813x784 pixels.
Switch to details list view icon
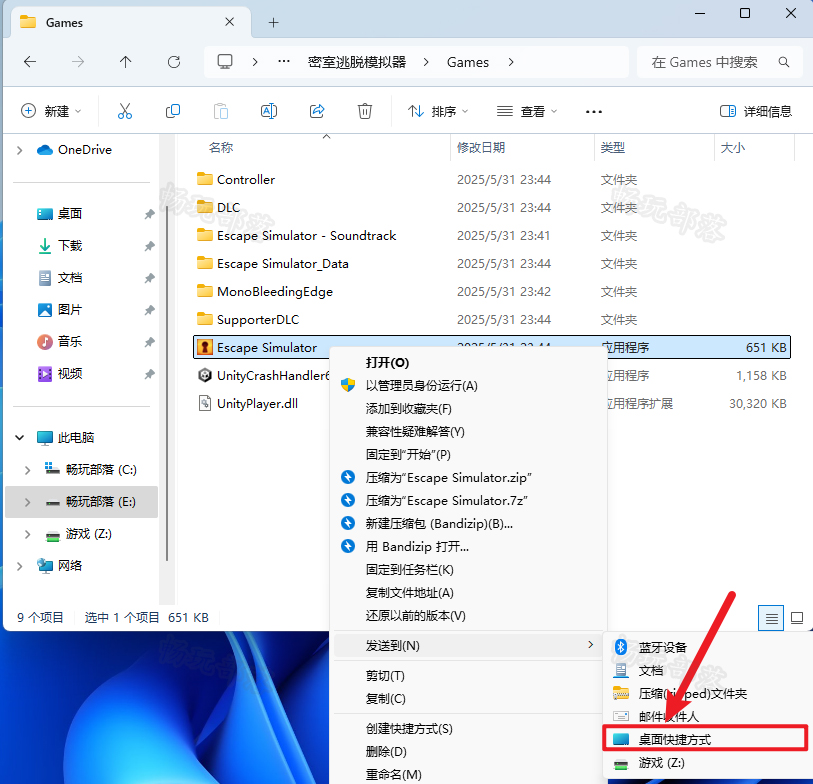(x=771, y=618)
